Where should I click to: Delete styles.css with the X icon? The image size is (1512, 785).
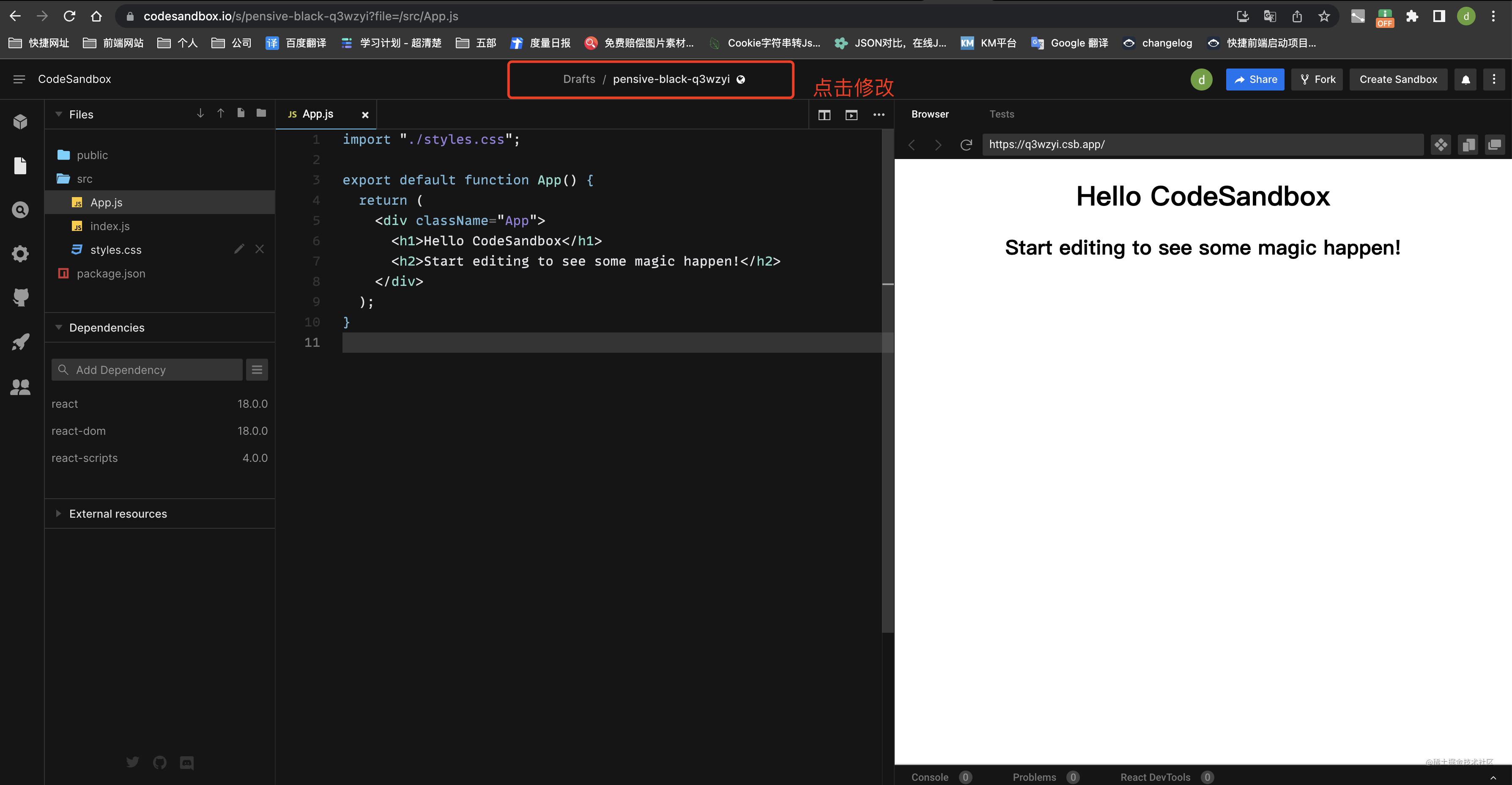coord(260,249)
